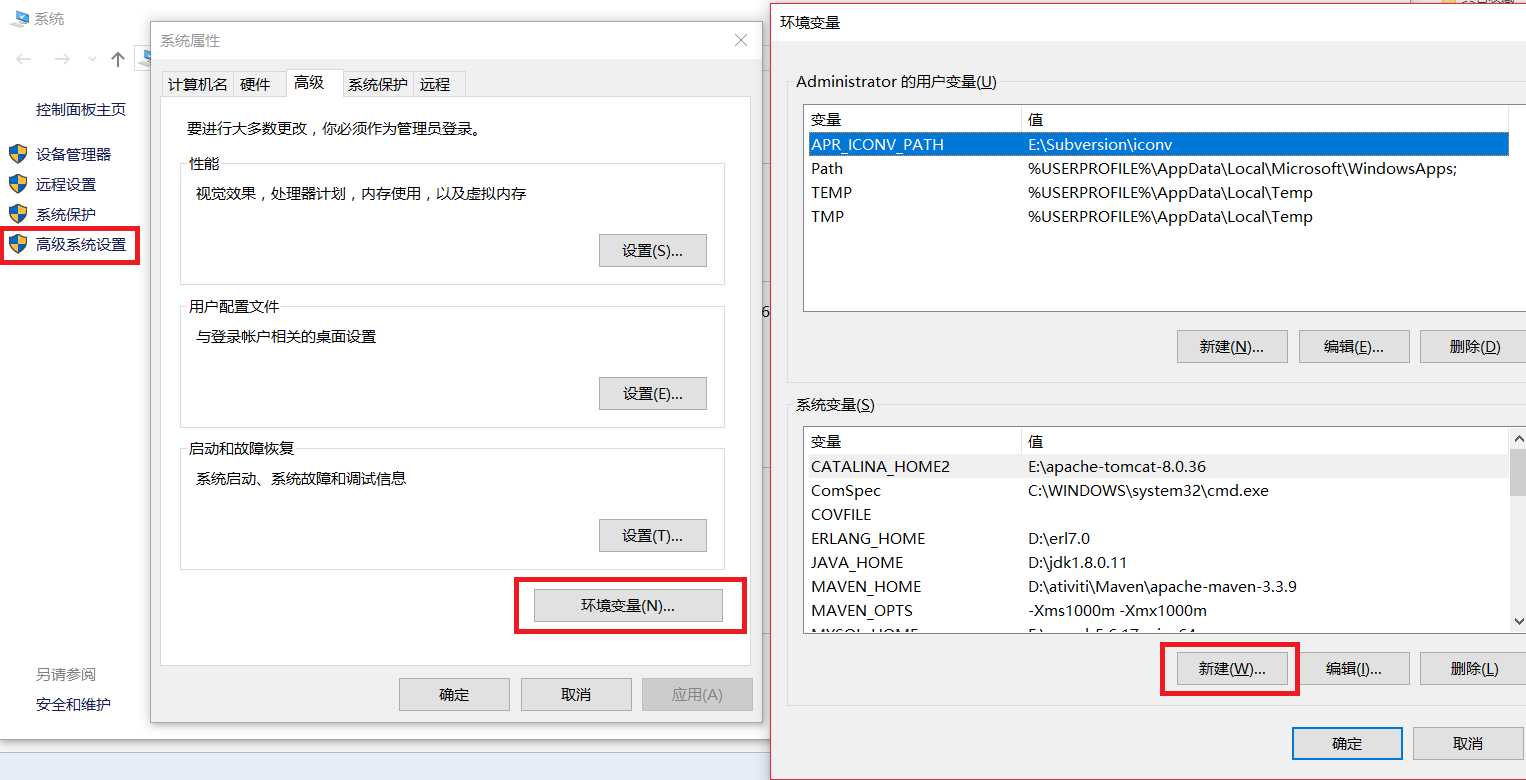This screenshot has height=780, width=1526.
Task: Click disabled 应用(A) button
Action: (697, 694)
